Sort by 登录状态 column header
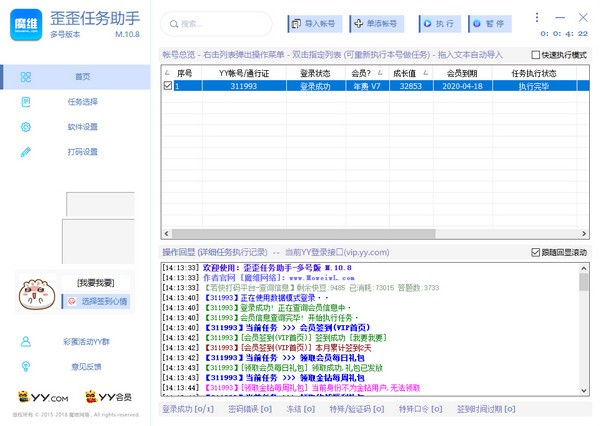Screen dimensions: 600x426 pyautogui.click(x=315, y=73)
